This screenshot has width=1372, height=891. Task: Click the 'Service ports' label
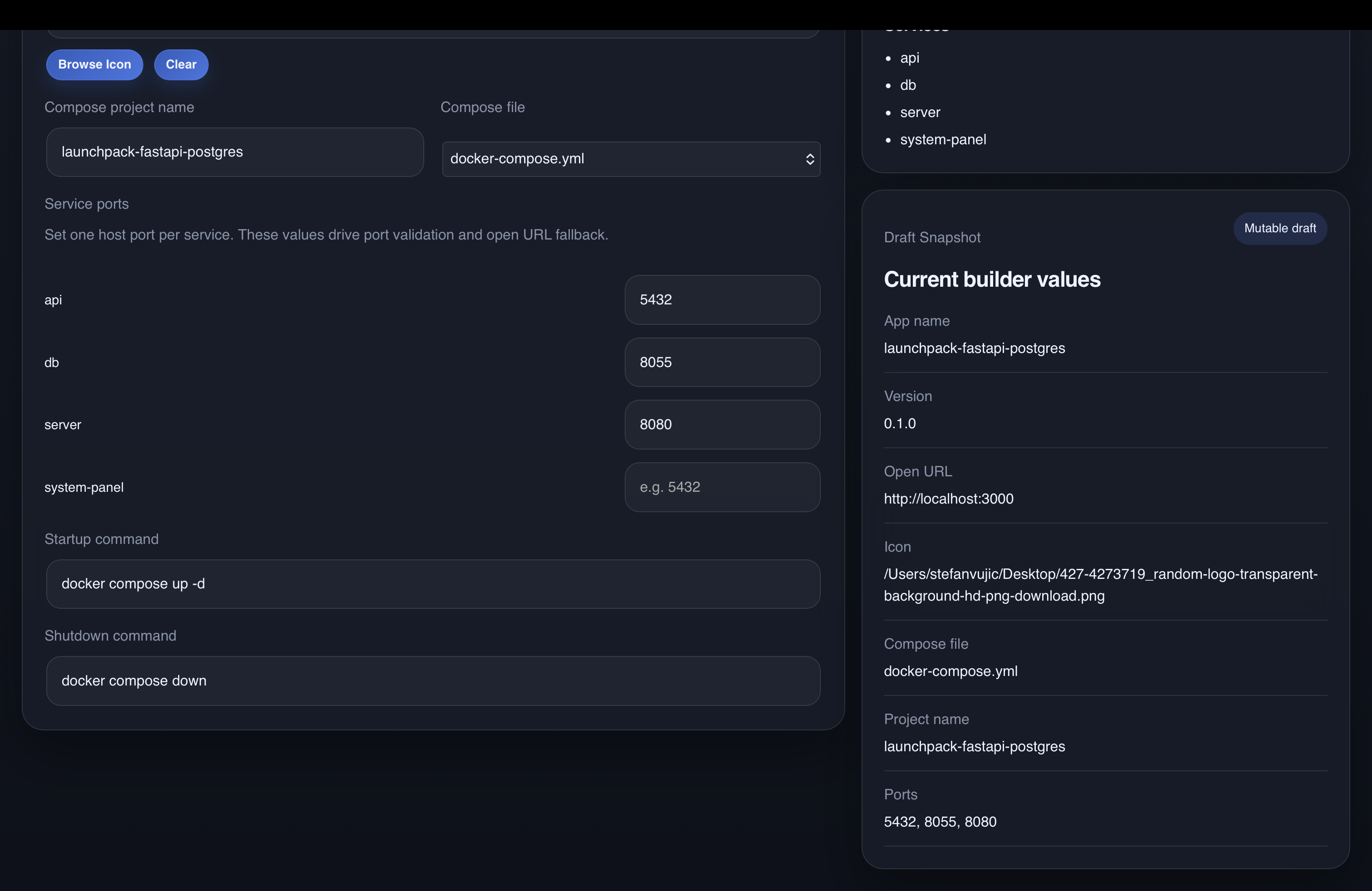87,204
